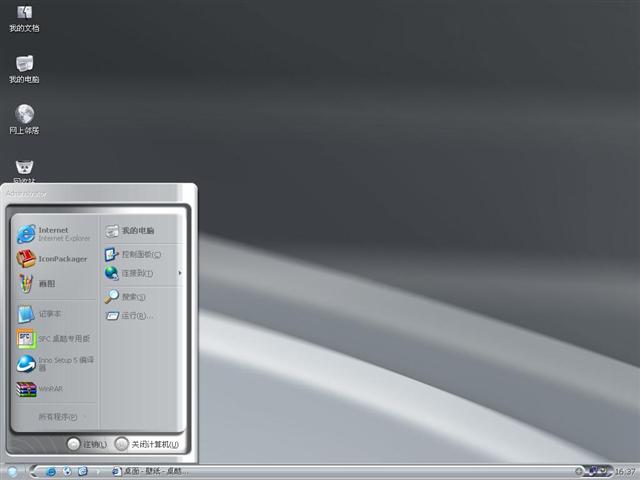Expand the 连接到 submenu arrow
Screen dimensions: 640x480
click(x=180, y=273)
